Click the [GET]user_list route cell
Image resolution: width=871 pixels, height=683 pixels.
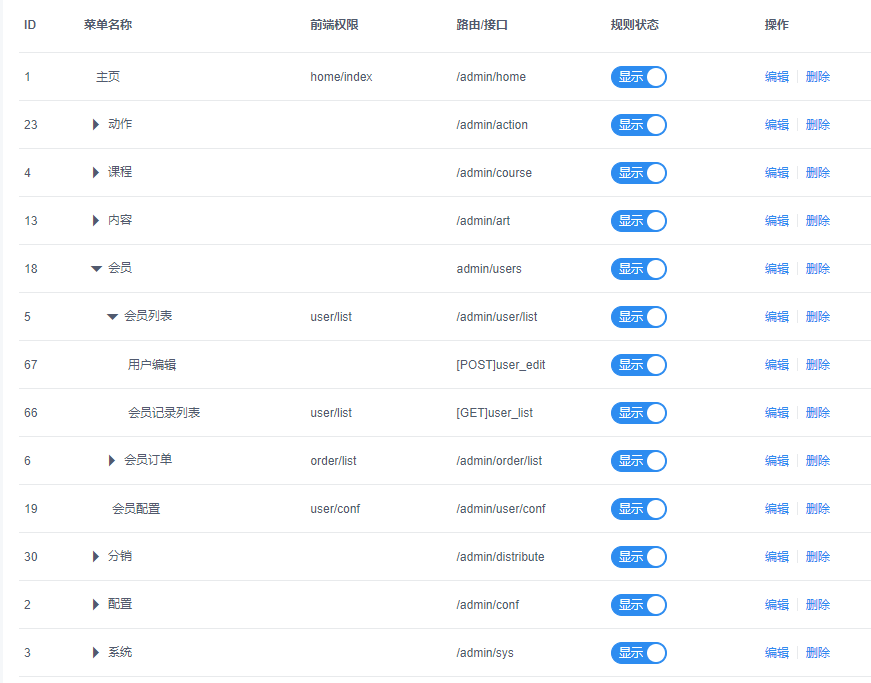click(494, 413)
